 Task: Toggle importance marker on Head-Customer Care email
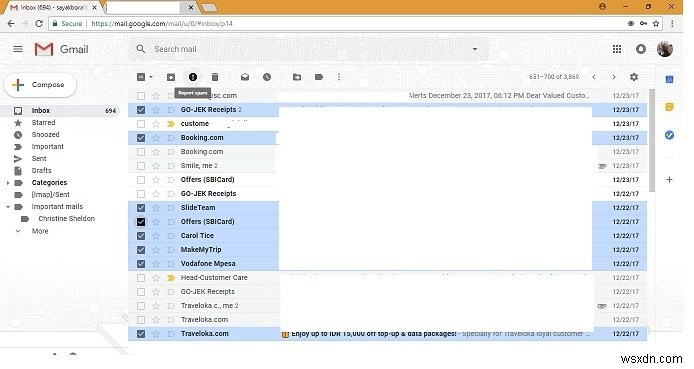pos(171,278)
